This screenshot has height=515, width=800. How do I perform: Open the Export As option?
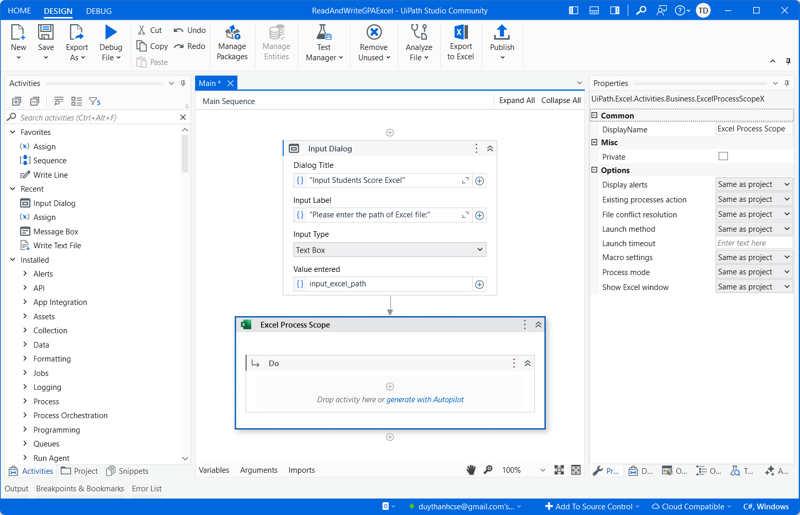77,42
